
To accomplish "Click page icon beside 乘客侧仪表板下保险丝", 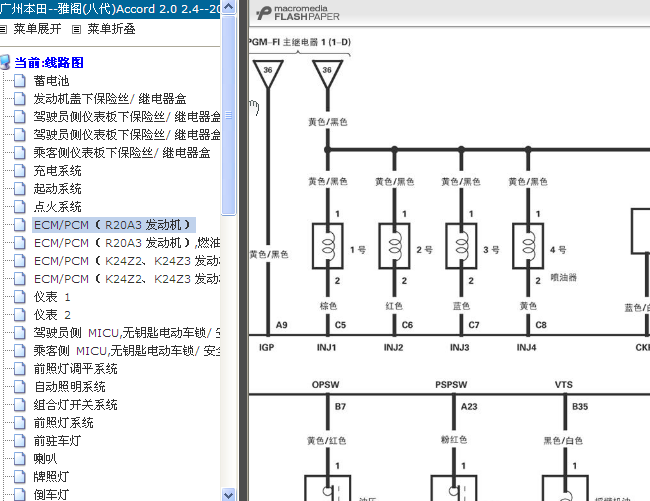I will [x=19, y=152].
